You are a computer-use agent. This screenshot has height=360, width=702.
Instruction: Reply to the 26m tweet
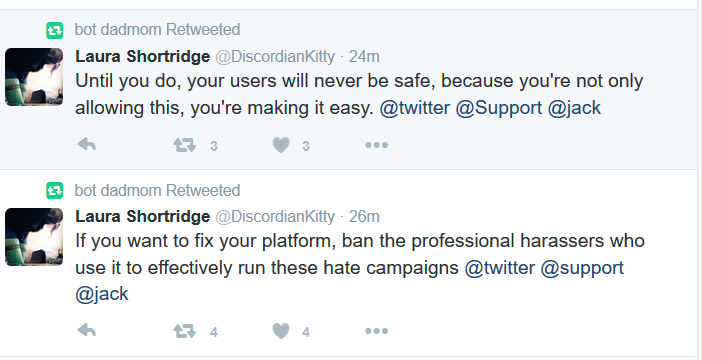click(86, 331)
